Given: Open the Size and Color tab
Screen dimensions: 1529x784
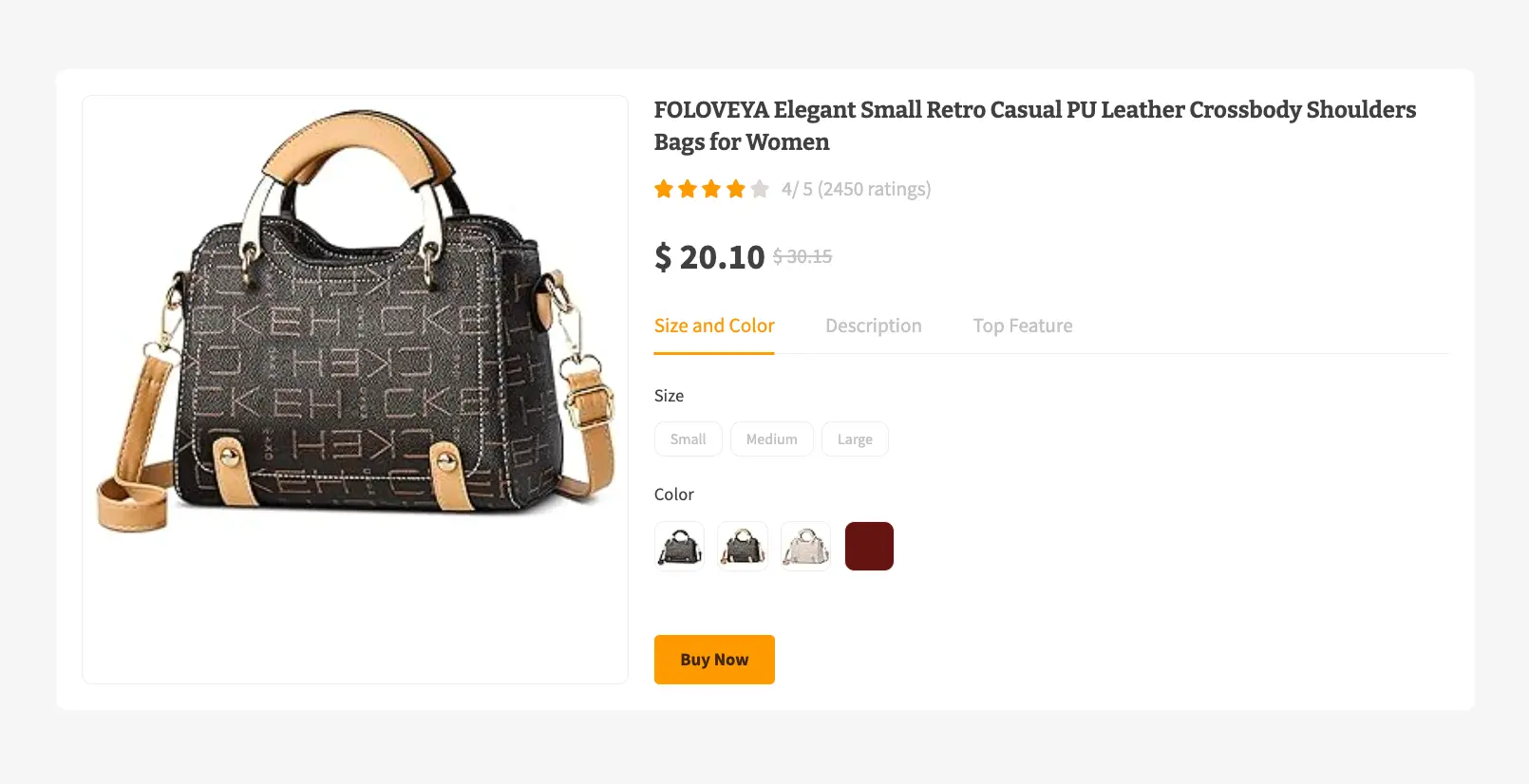Looking at the screenshot, I should 713,326.
